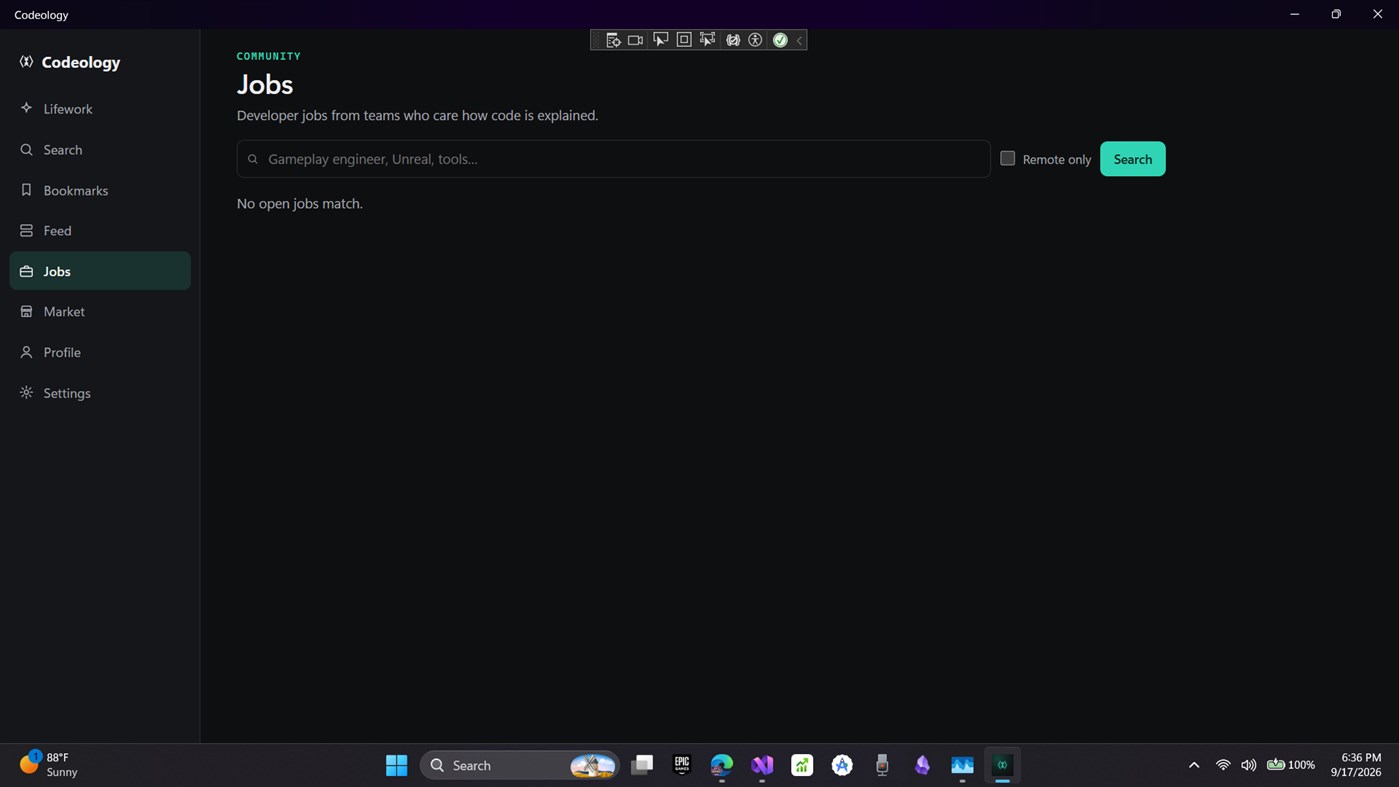
Task: Go to Search in the left sidebar
Action: click(100, 150)
